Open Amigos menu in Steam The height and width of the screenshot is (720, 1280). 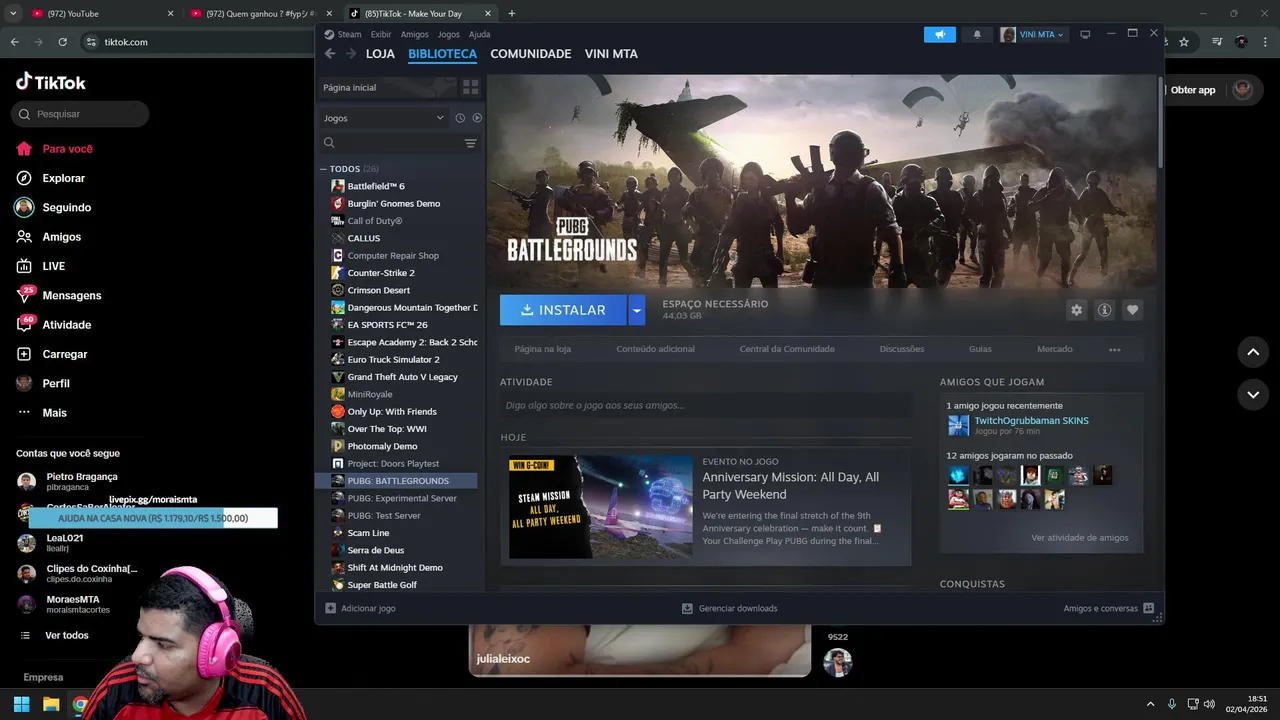tap(414, 34)
